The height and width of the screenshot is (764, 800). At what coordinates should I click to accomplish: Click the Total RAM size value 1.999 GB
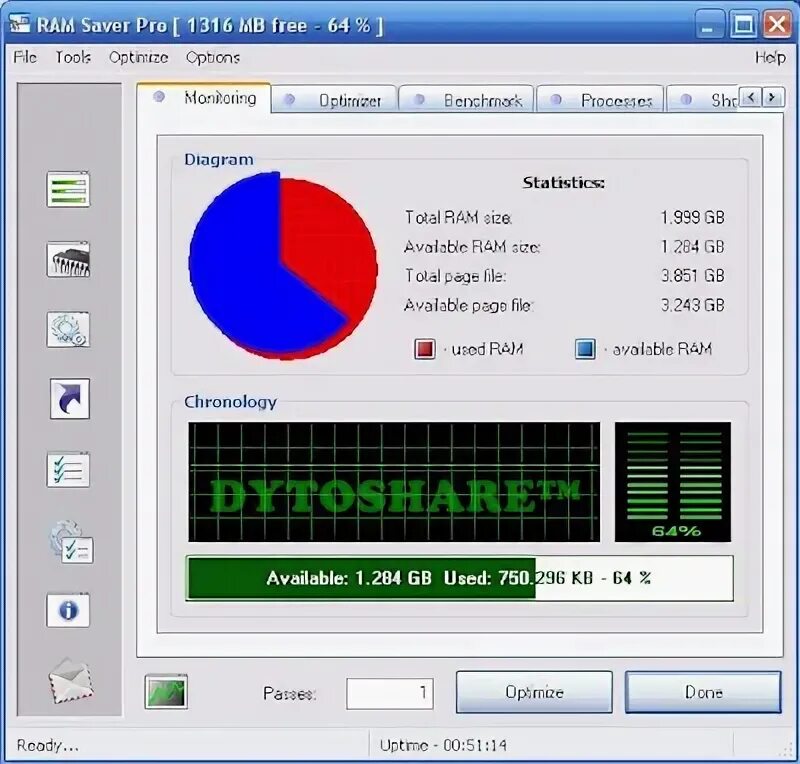tap(692, 217)
